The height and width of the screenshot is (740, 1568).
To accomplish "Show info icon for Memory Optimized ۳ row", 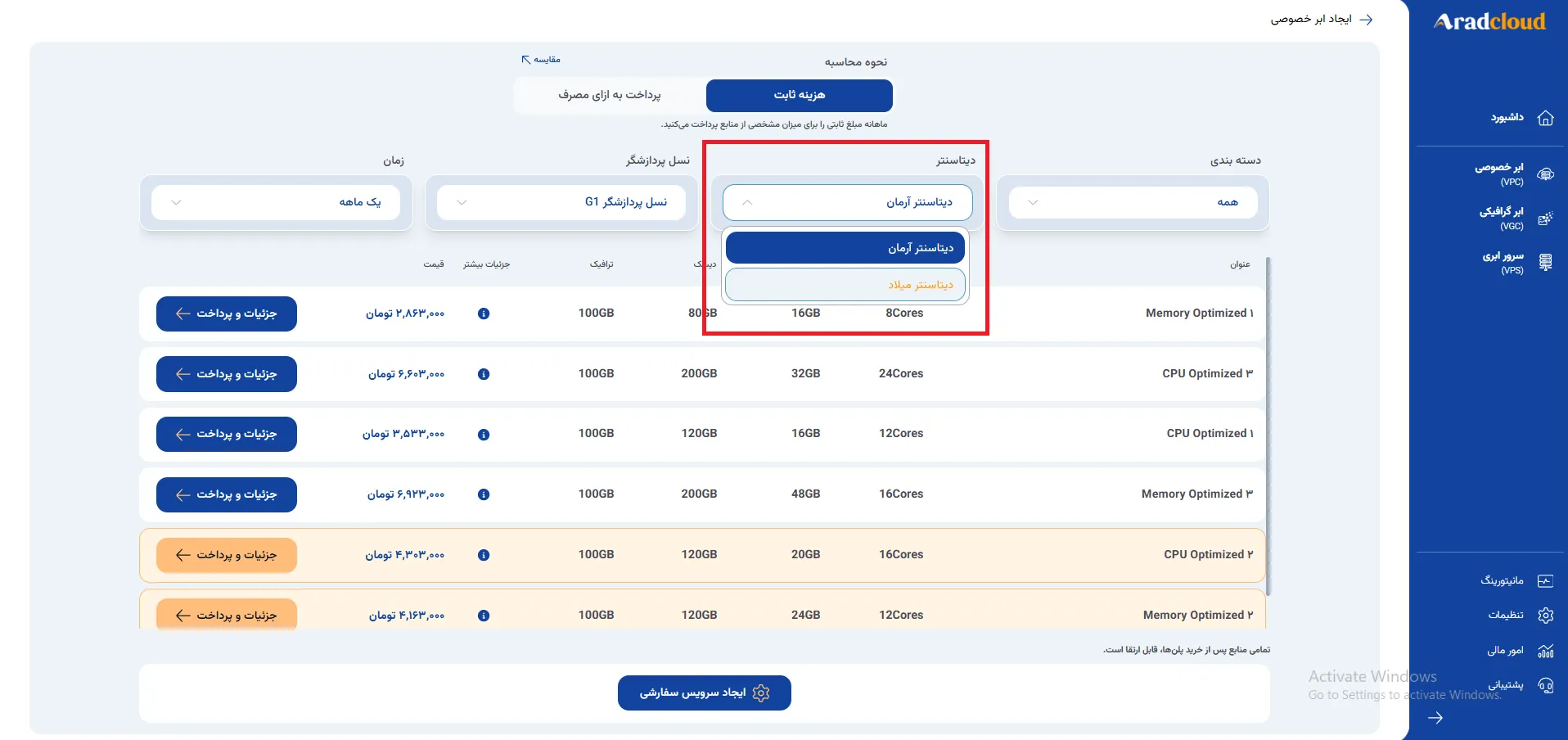I will tap(484, 494).
